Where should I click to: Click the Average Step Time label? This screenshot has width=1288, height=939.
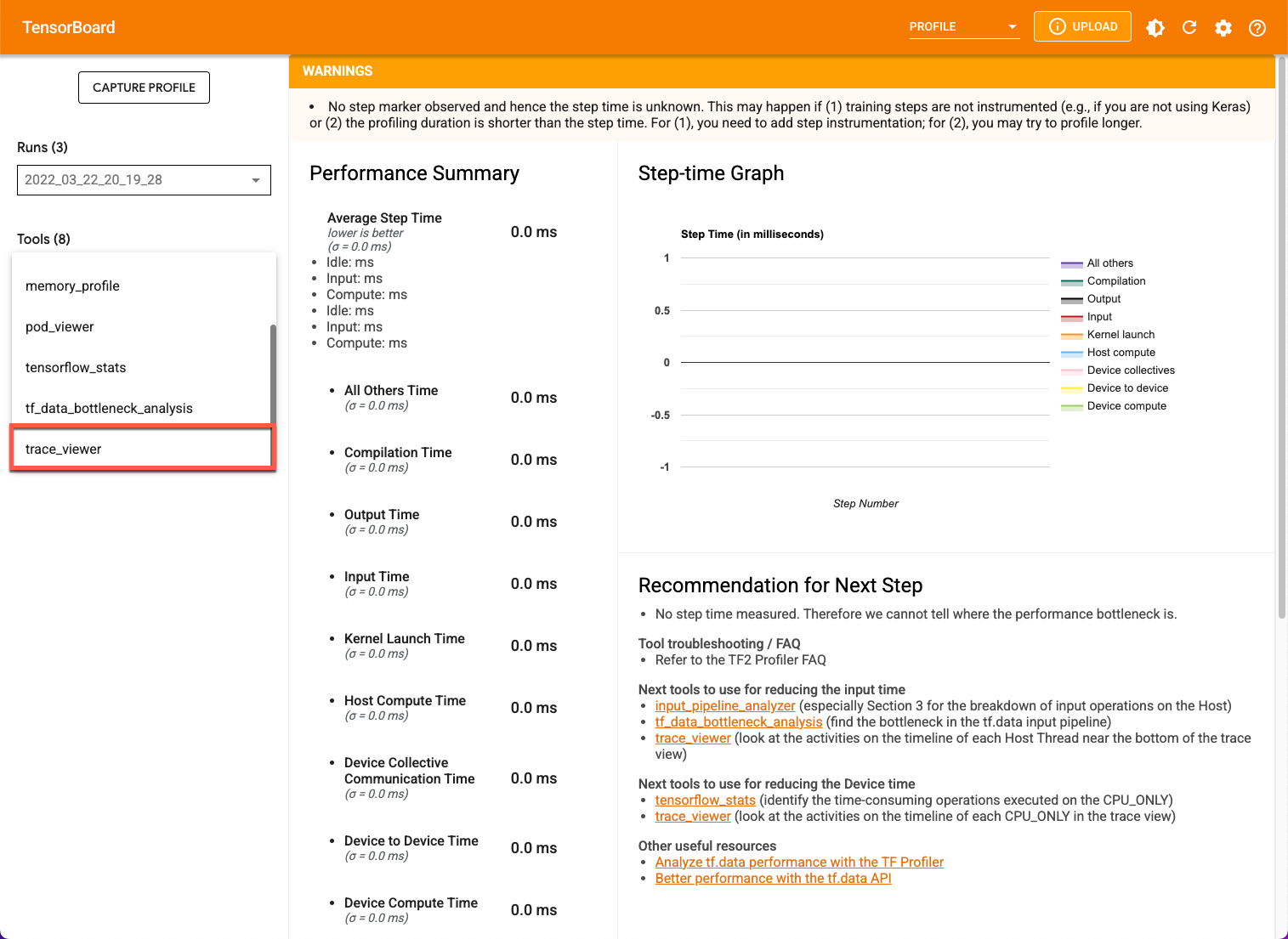384,218
